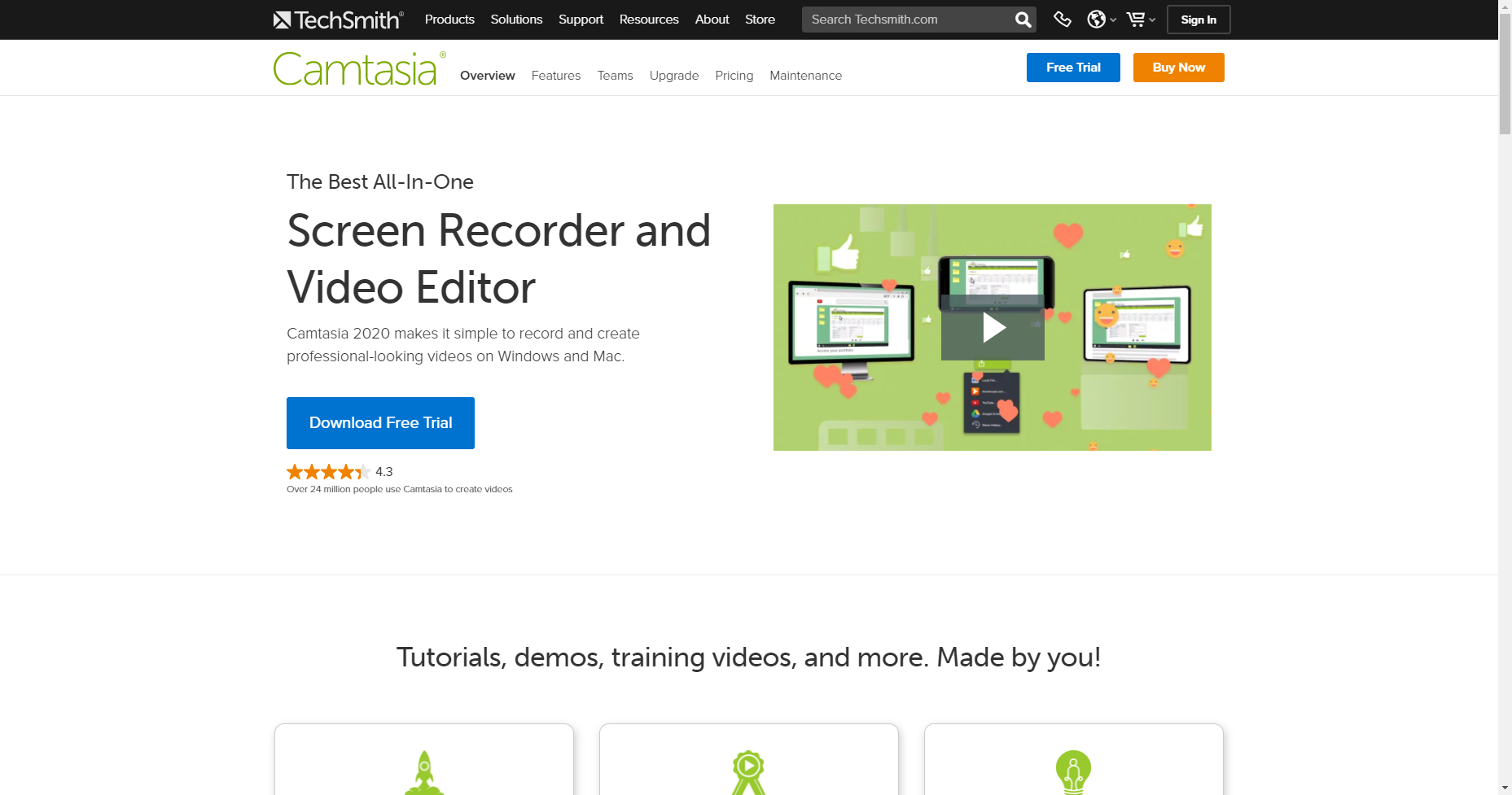Open the Support menu
This screenshot has width=1512, height=795.
pos(581,20)
